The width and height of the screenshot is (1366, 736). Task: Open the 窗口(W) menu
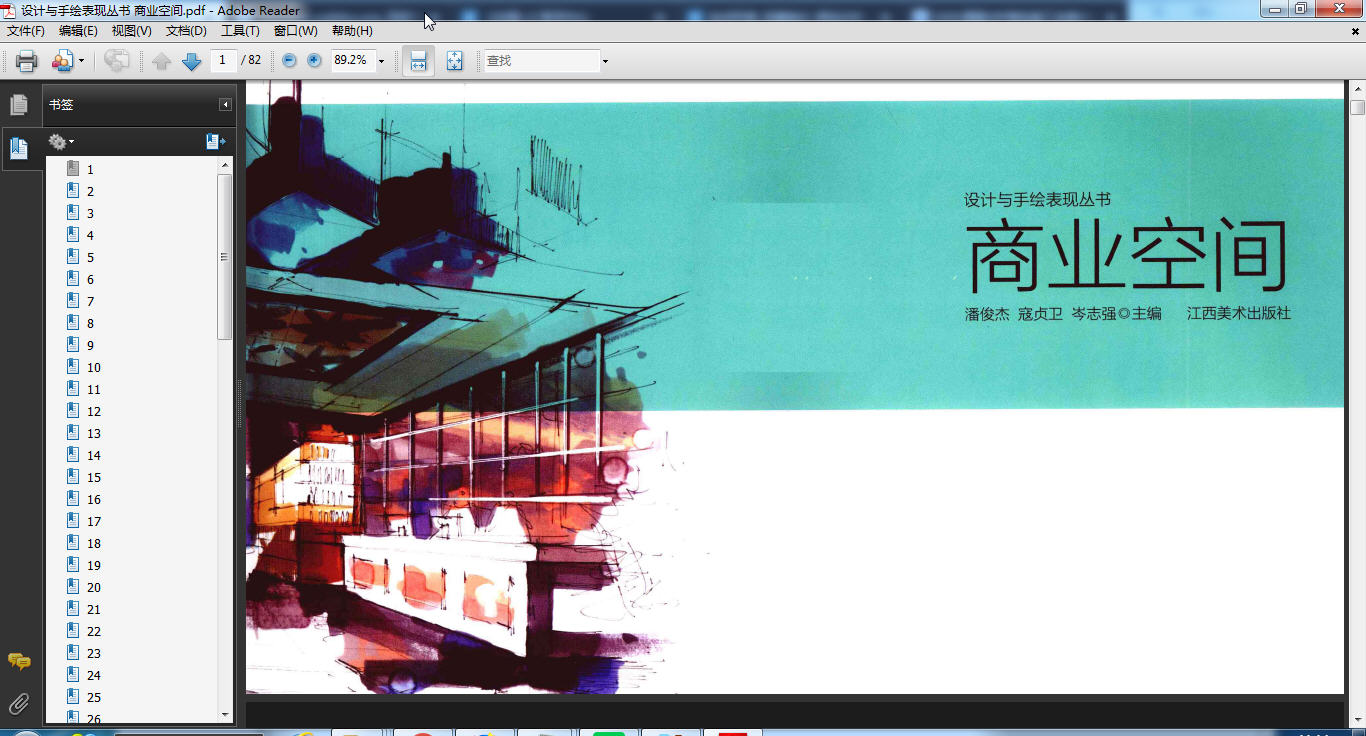click(296, 31)
